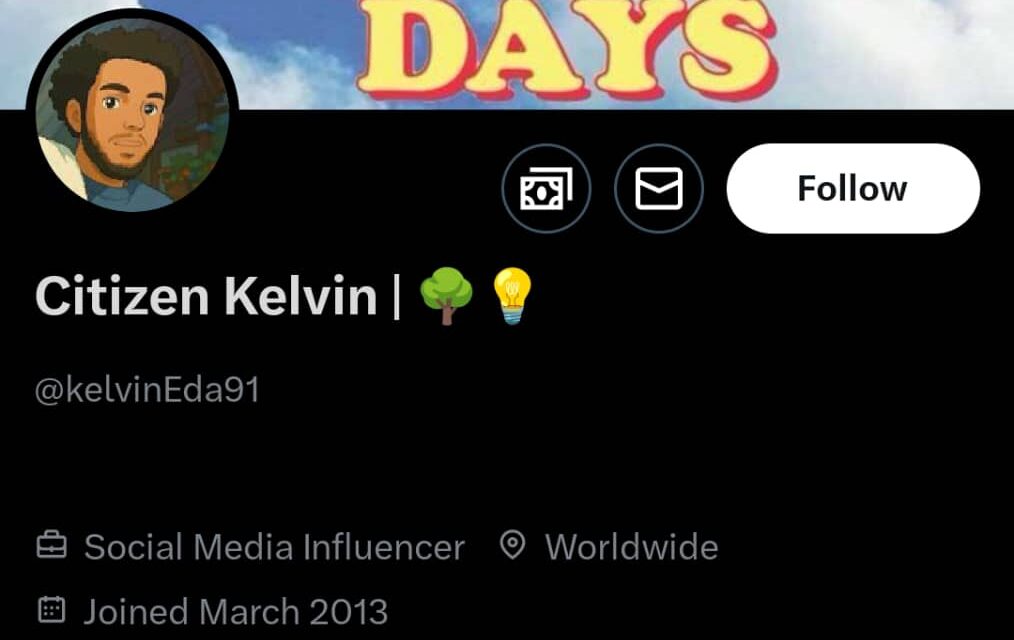1014x640 pixels.
Task: Tap the Social Media Influencer label
Action: (274, 548)
